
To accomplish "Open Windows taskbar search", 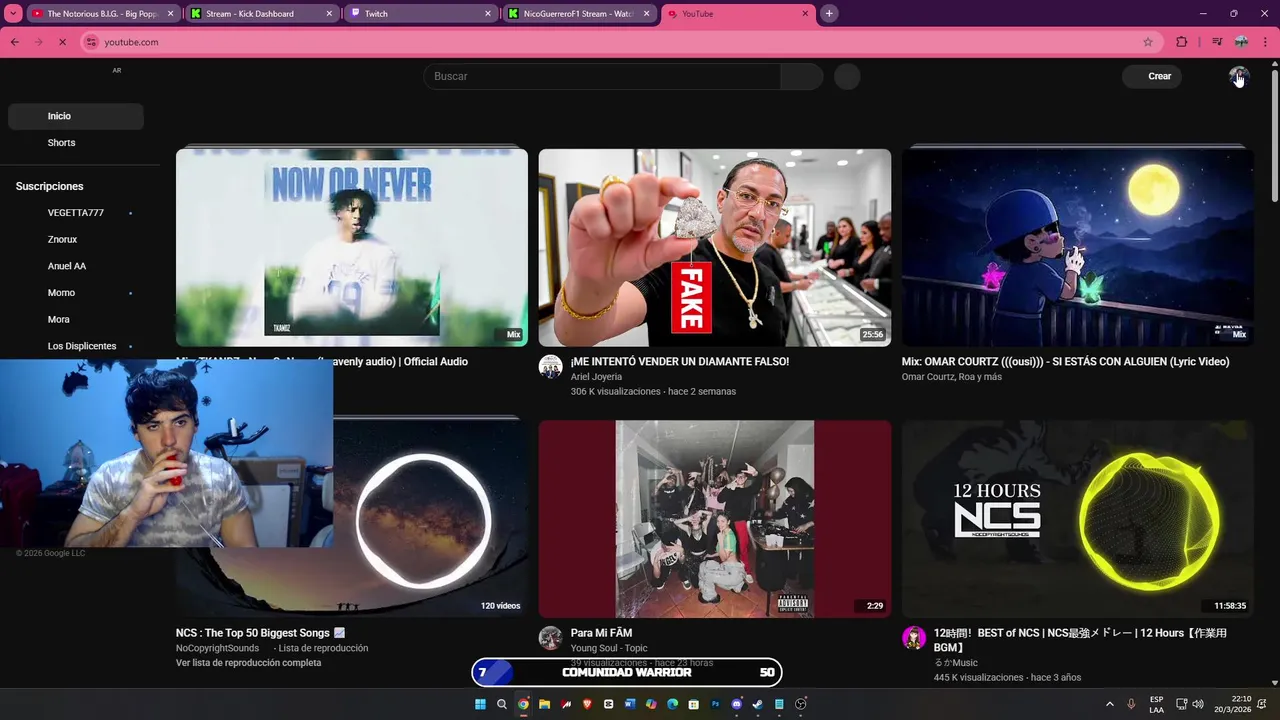I will pos(502,704).
